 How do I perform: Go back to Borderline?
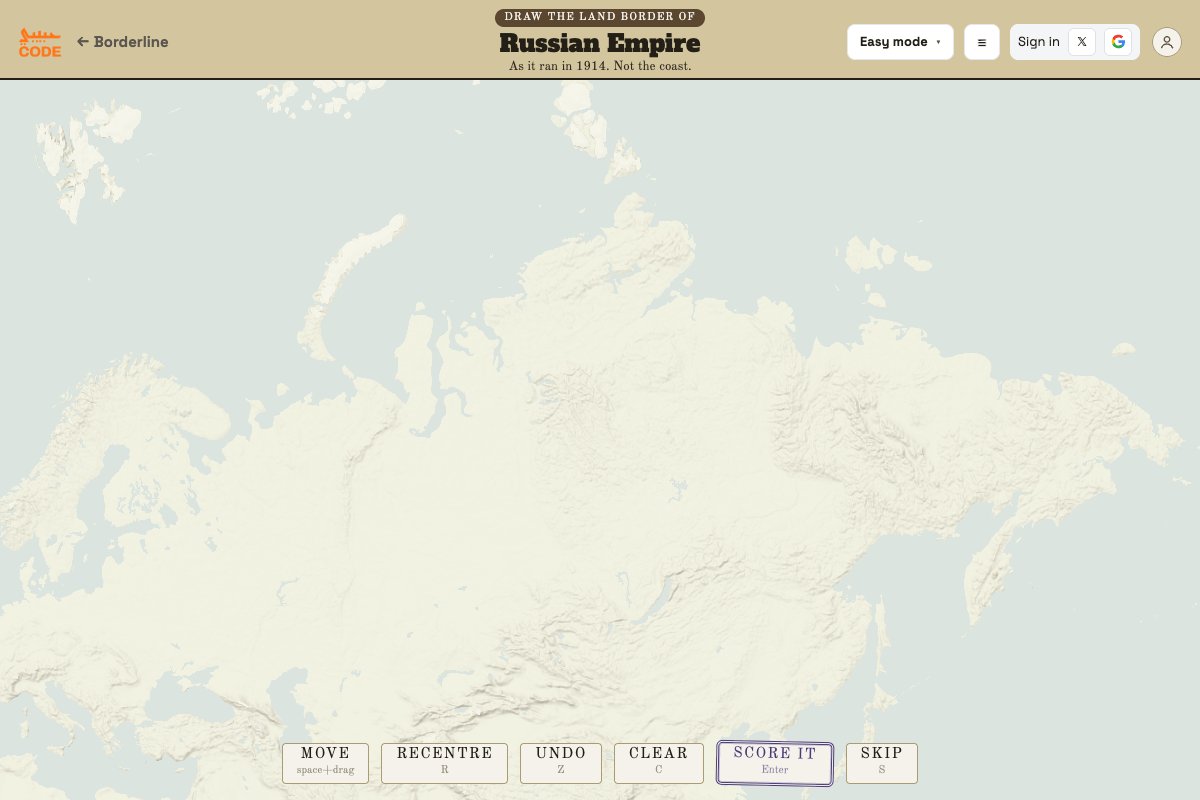(122, 42)
